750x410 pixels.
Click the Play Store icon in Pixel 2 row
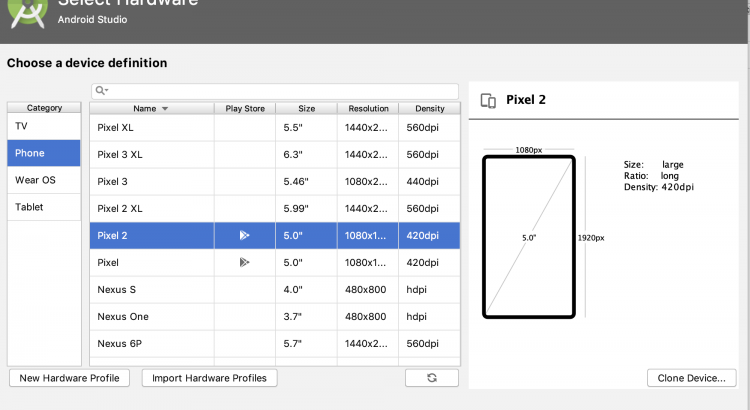click(x=244, y=236)
